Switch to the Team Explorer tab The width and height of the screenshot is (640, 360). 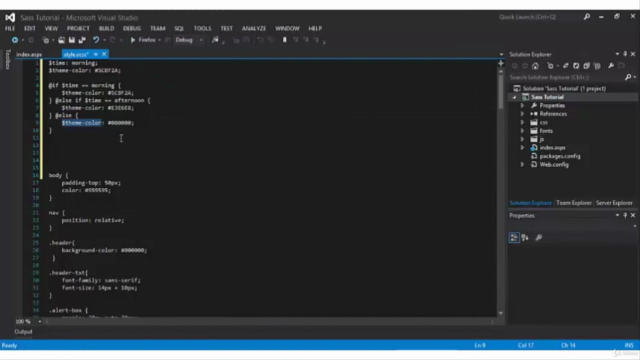[573, 203]
